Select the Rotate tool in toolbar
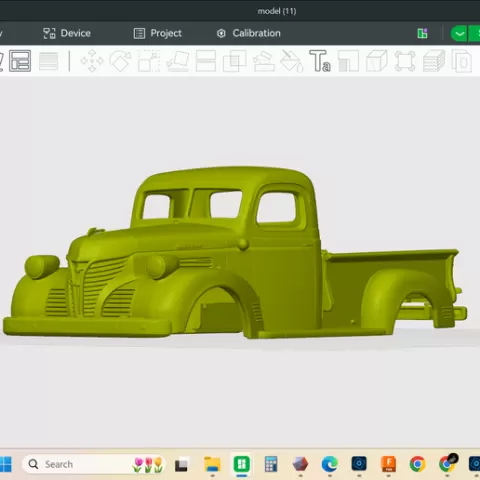The height and width of the screenshot is (480, 480). tap(120, 61)
